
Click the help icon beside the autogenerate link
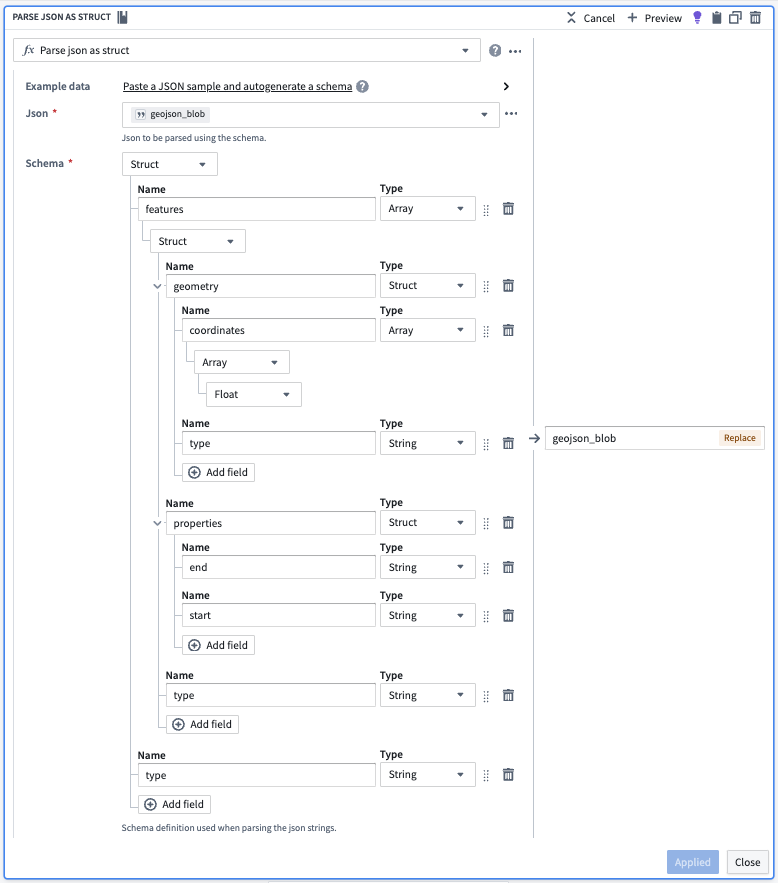tap(363, 87)
